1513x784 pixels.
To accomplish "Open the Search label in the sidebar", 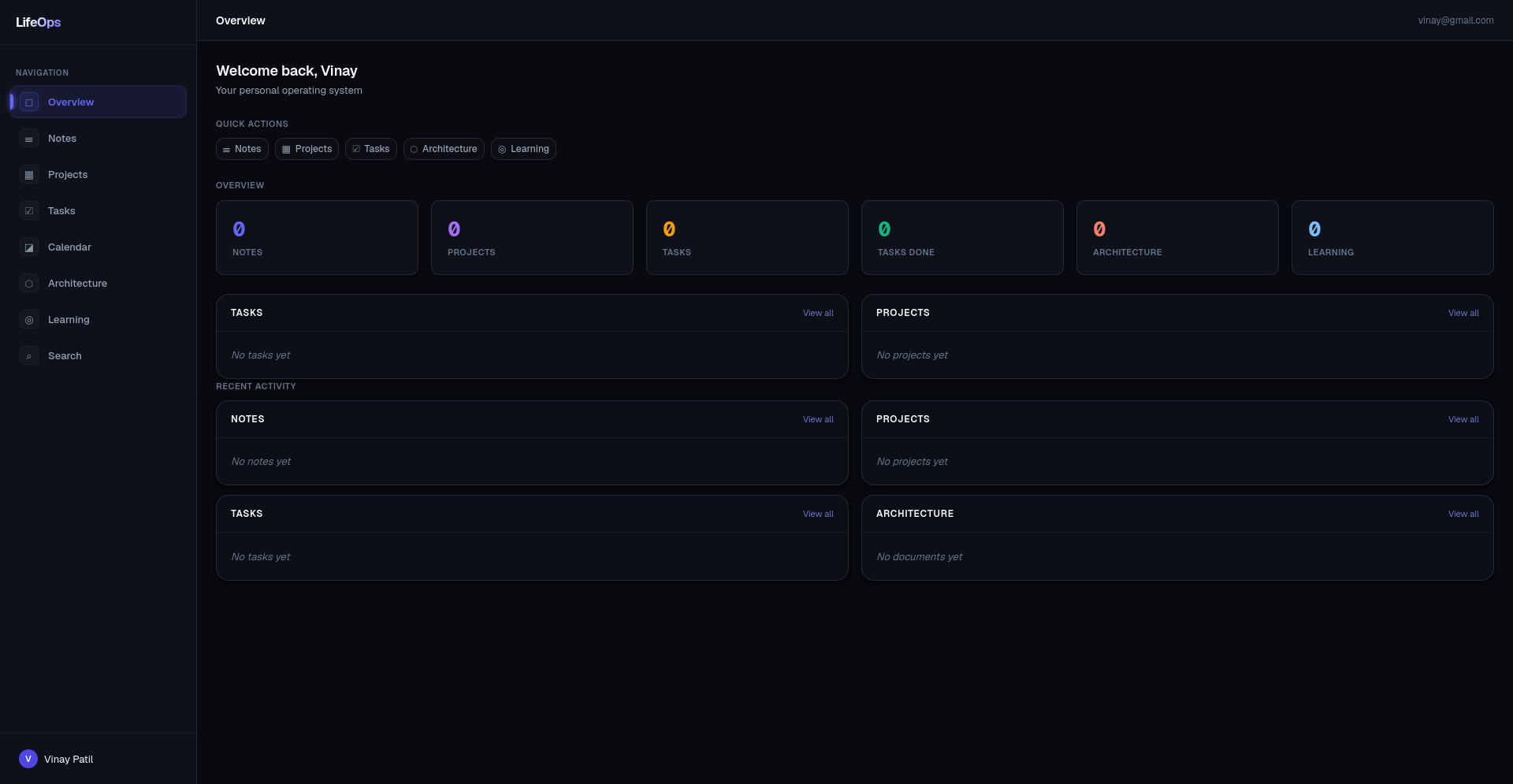I will tap(65, 356).
